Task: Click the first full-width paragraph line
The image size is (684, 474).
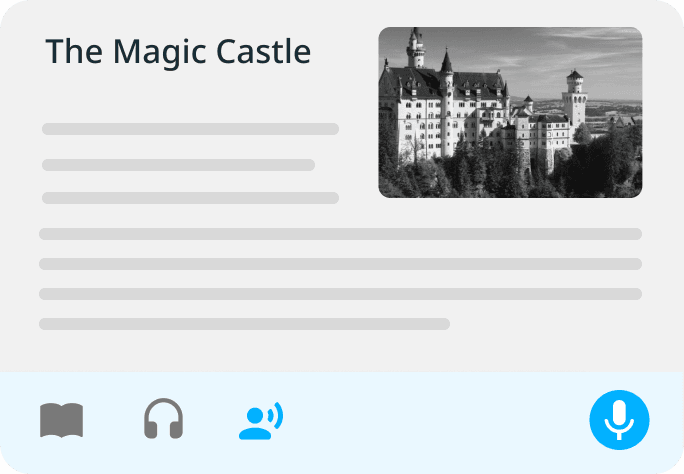Action: [340, 234]
